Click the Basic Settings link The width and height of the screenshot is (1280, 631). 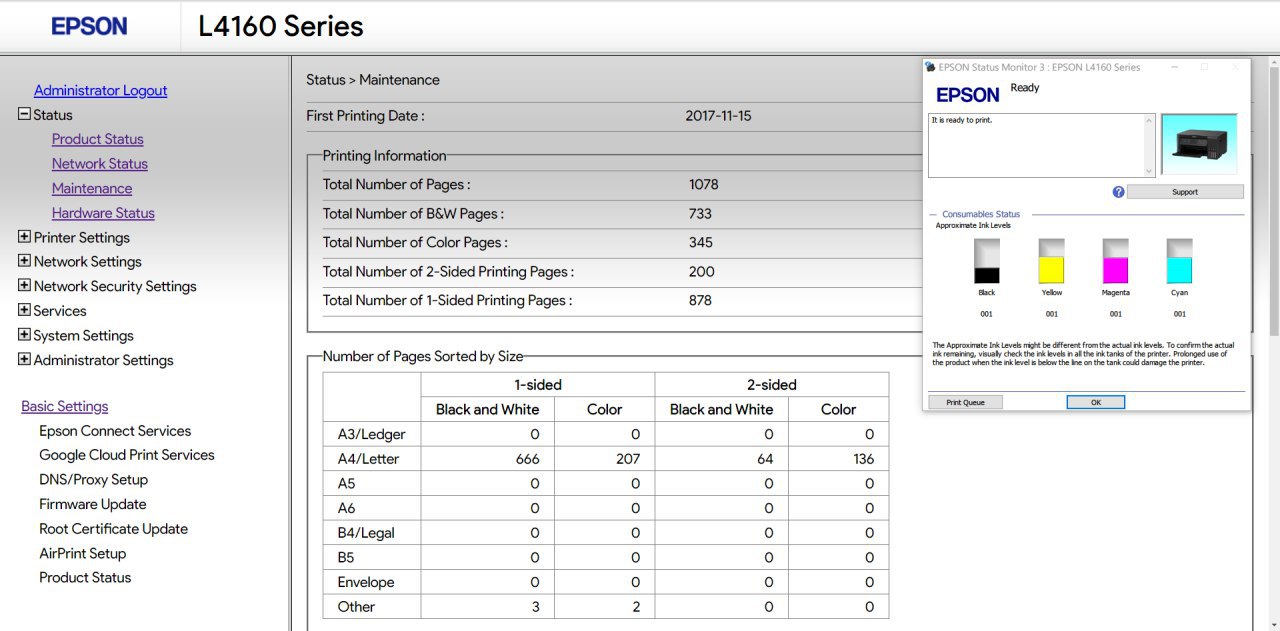tap(64, 406)
